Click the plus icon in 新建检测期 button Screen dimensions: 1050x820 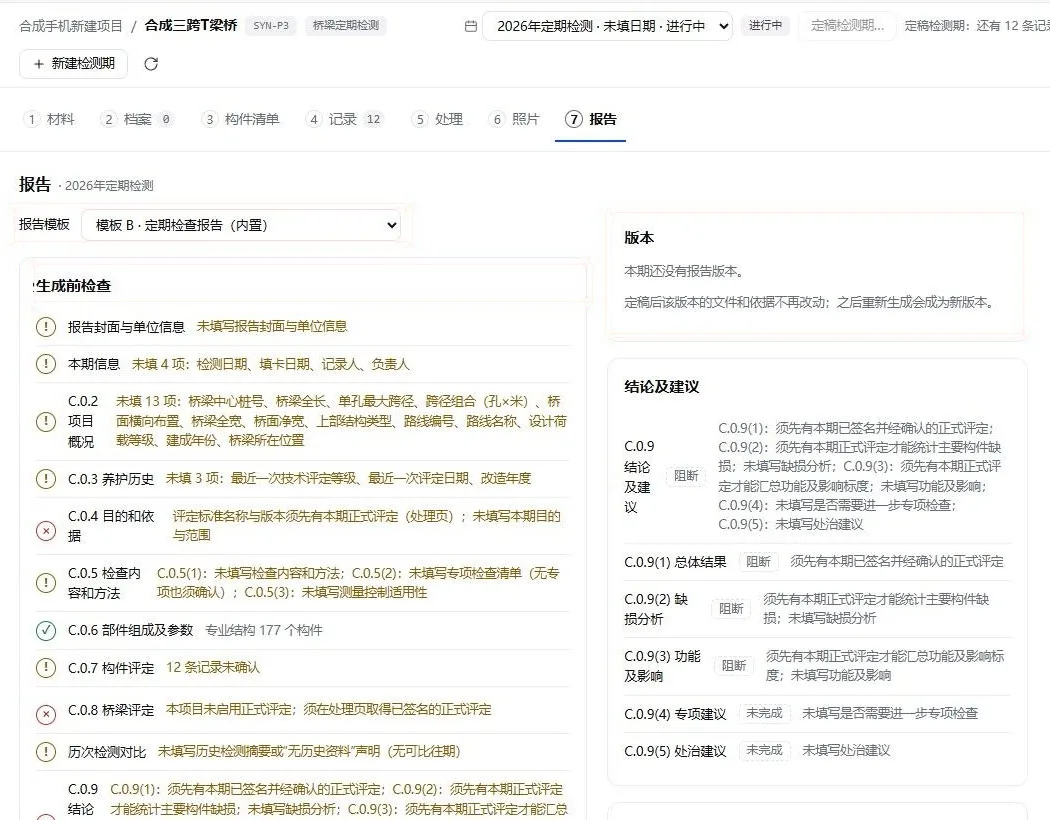coord(39,64)
